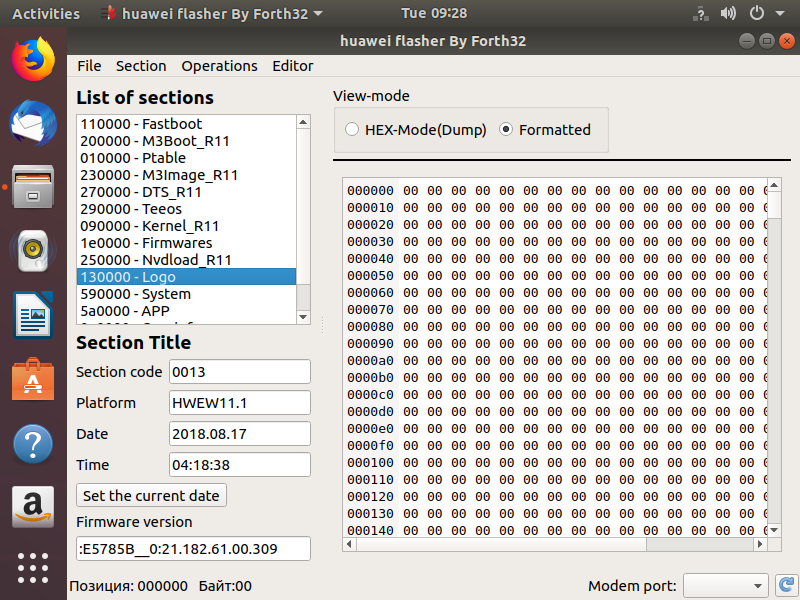The width and height of the screenshot is (800, 600).
Task: Click the hex view horizontal scrollbar handle
Action: (x=501, y=544)
